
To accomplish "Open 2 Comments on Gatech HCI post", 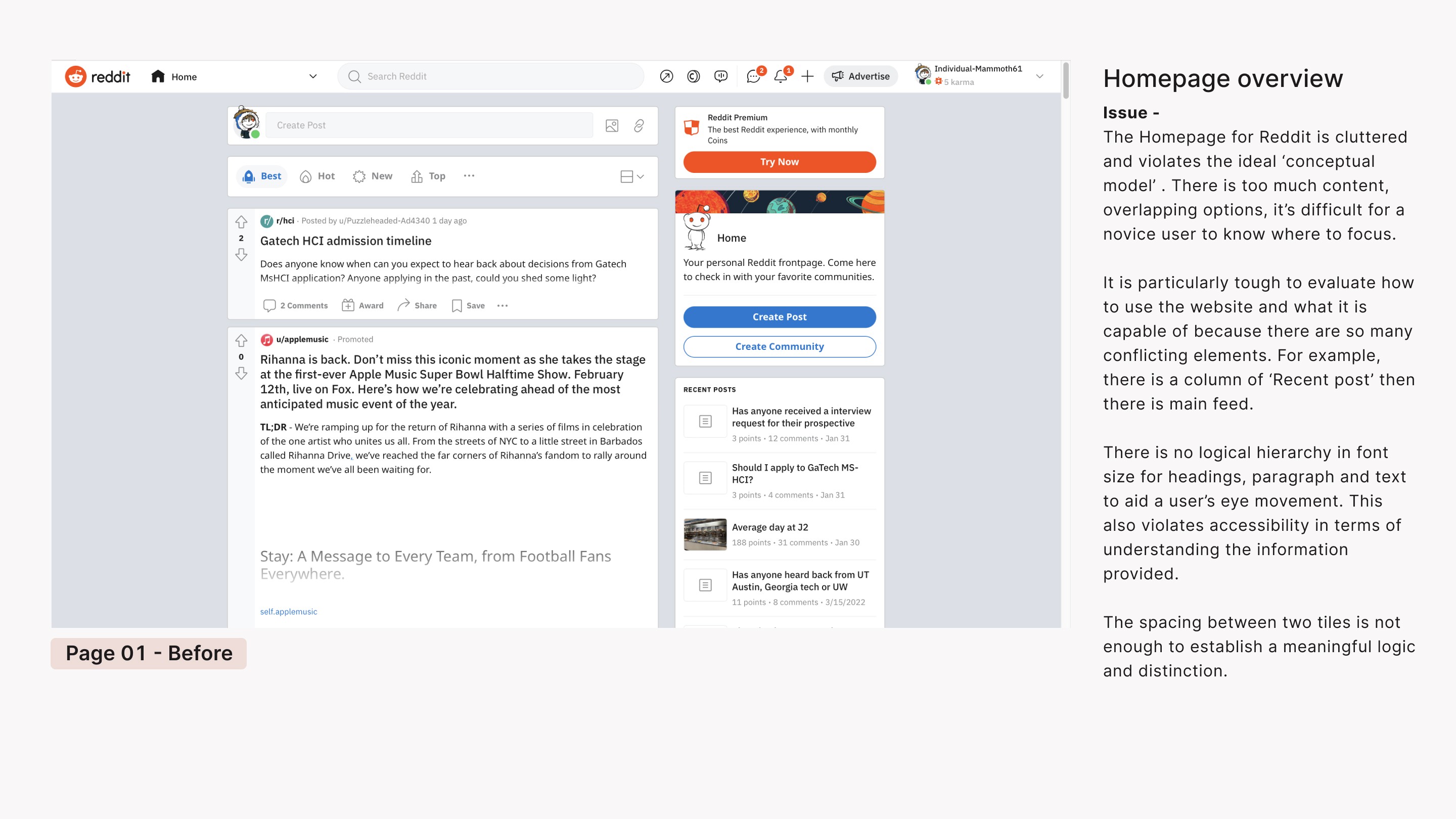I will (x=296, y=306).
